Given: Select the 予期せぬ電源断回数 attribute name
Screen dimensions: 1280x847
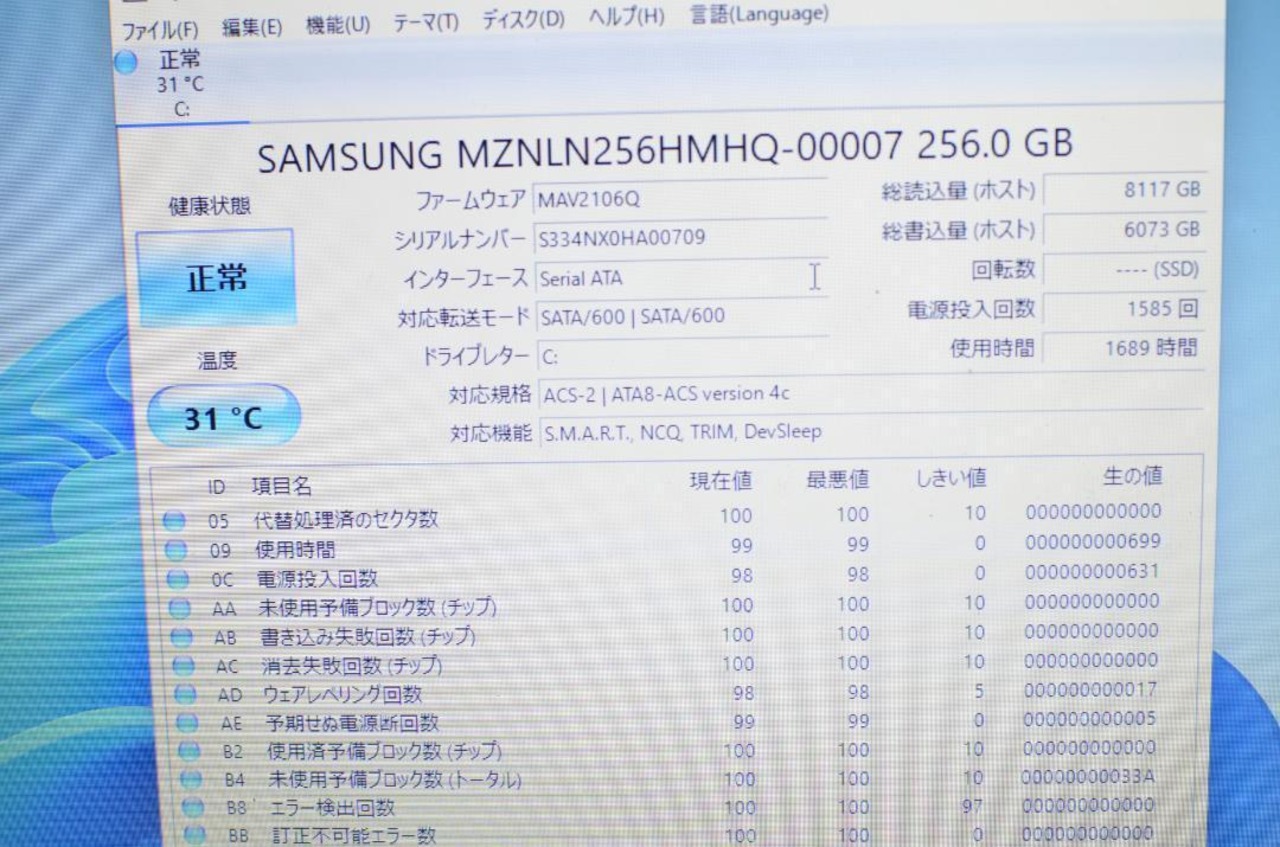Looking at the screenshot, I should (x=352, y=722).
